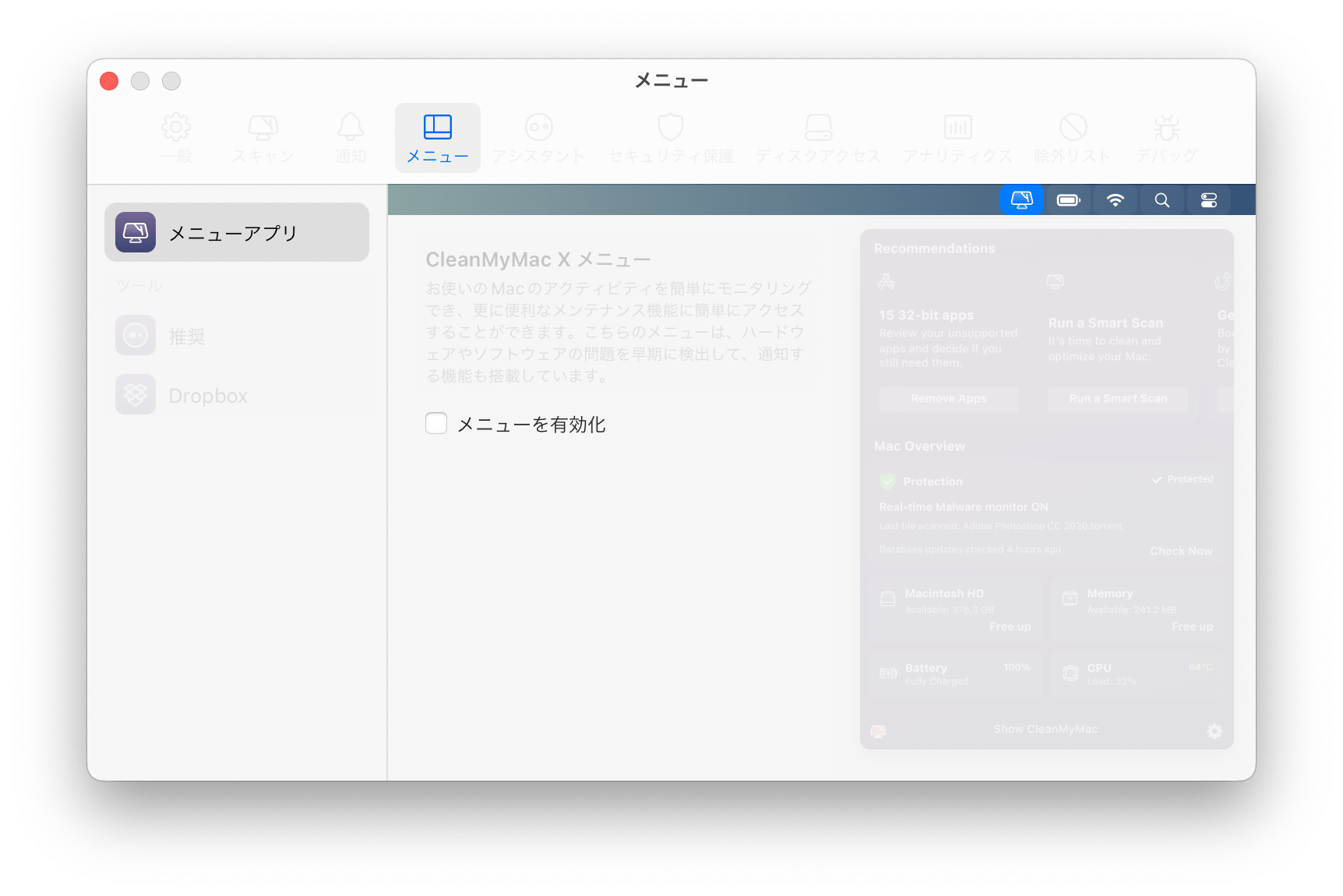Click Free up under Macintosh HD

tap(1010, 626)
